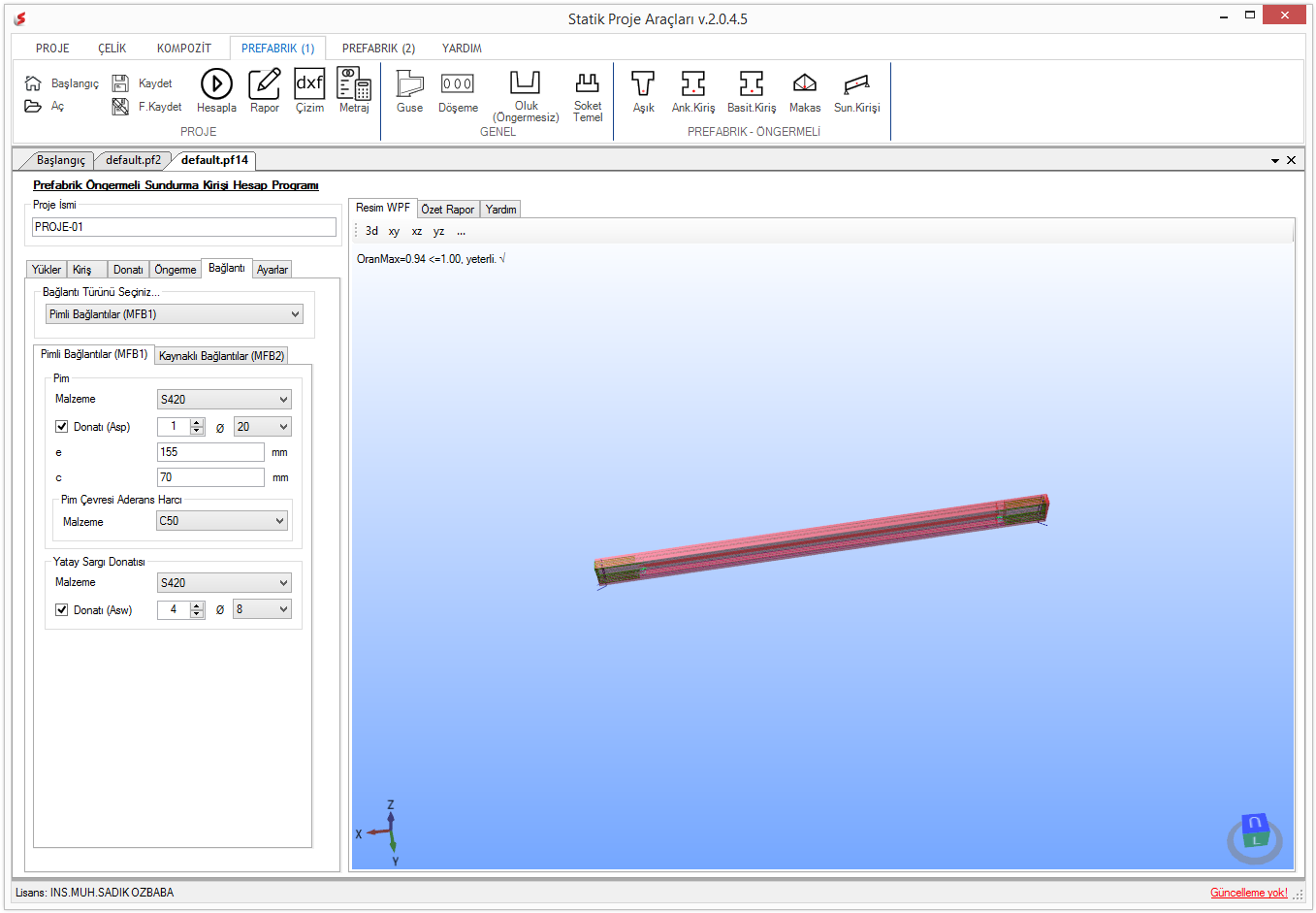Viewport: 1316px width, 913px height.
Task: Open the dxf Çizim drawing tool
Action: click(x=309, y=83)
